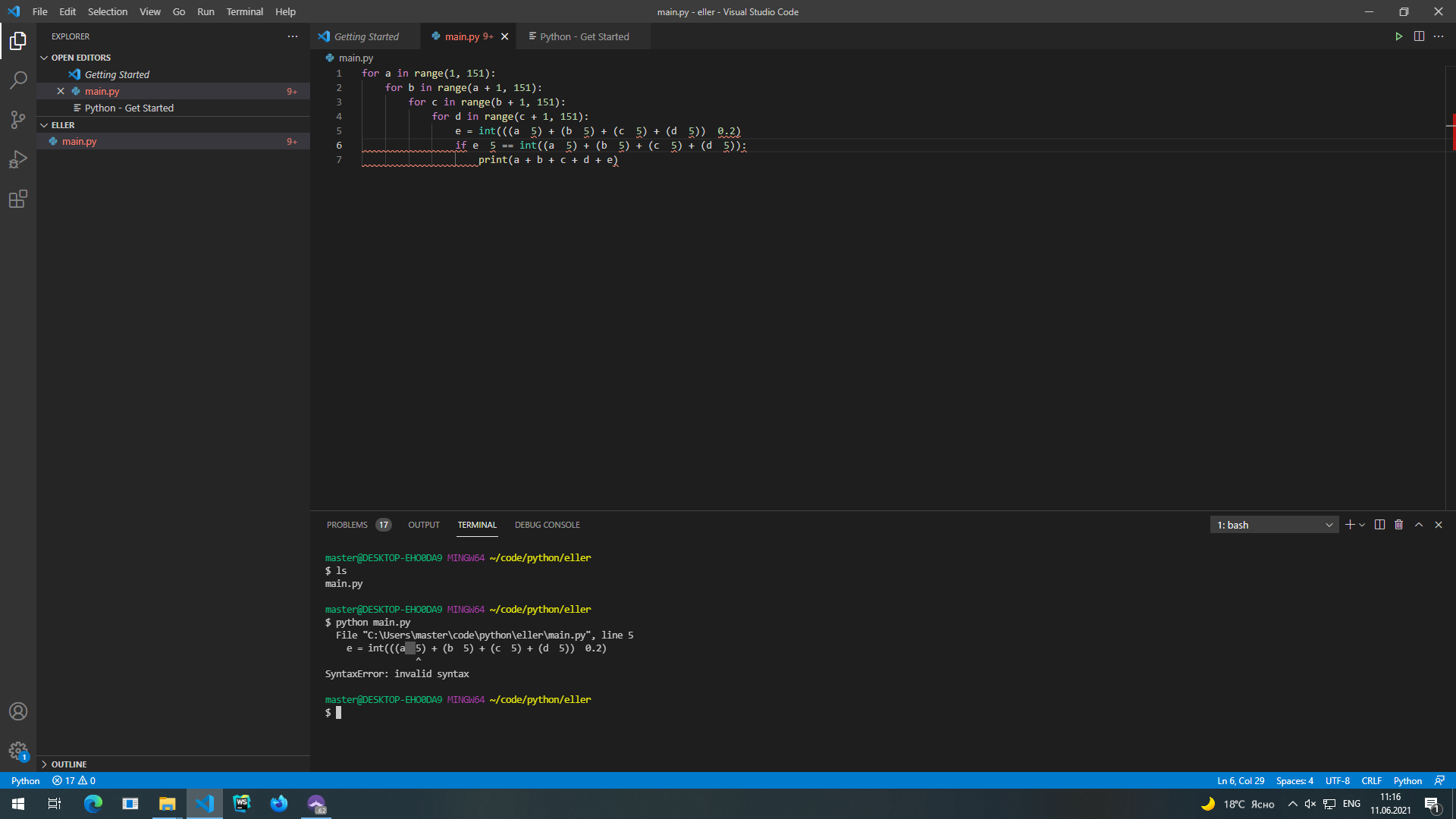The height and width of the screenshot is (819, 1456).
Task: Select Python - Get Started in Open Editors
Action: [x=173, y=108]
